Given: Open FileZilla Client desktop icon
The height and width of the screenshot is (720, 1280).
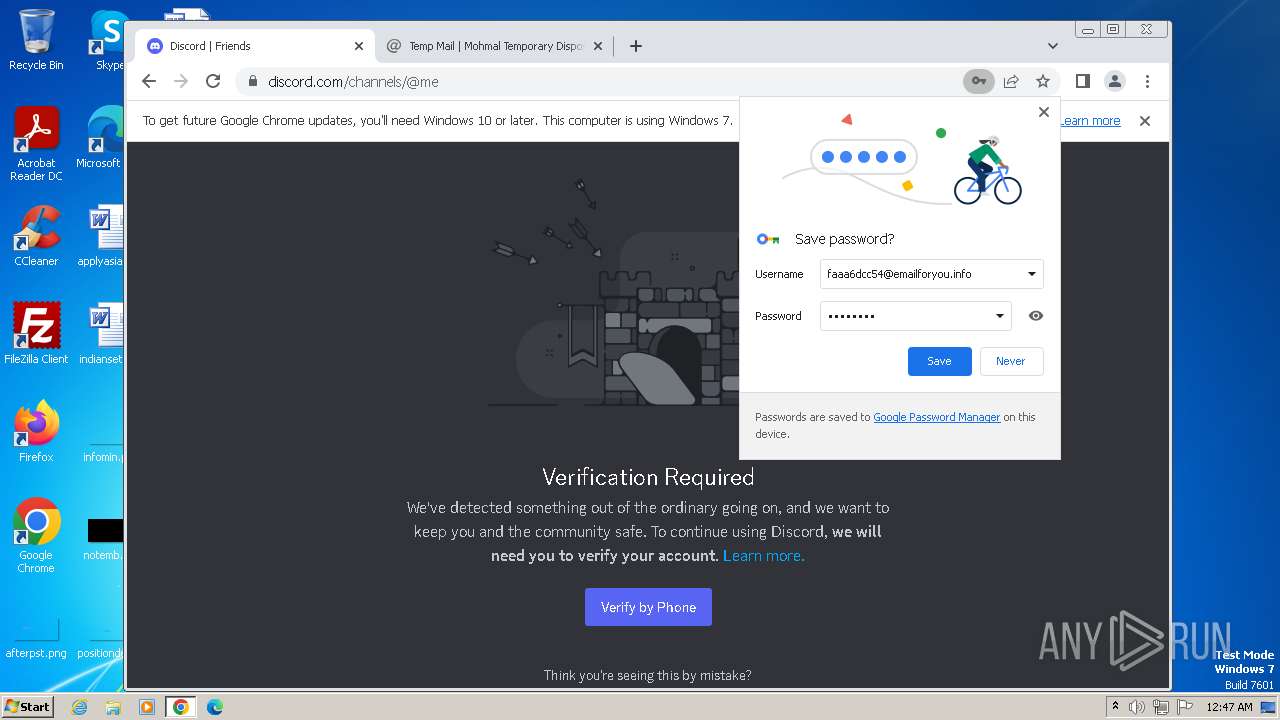Looking at the screenshot, I should coord(36,334).
